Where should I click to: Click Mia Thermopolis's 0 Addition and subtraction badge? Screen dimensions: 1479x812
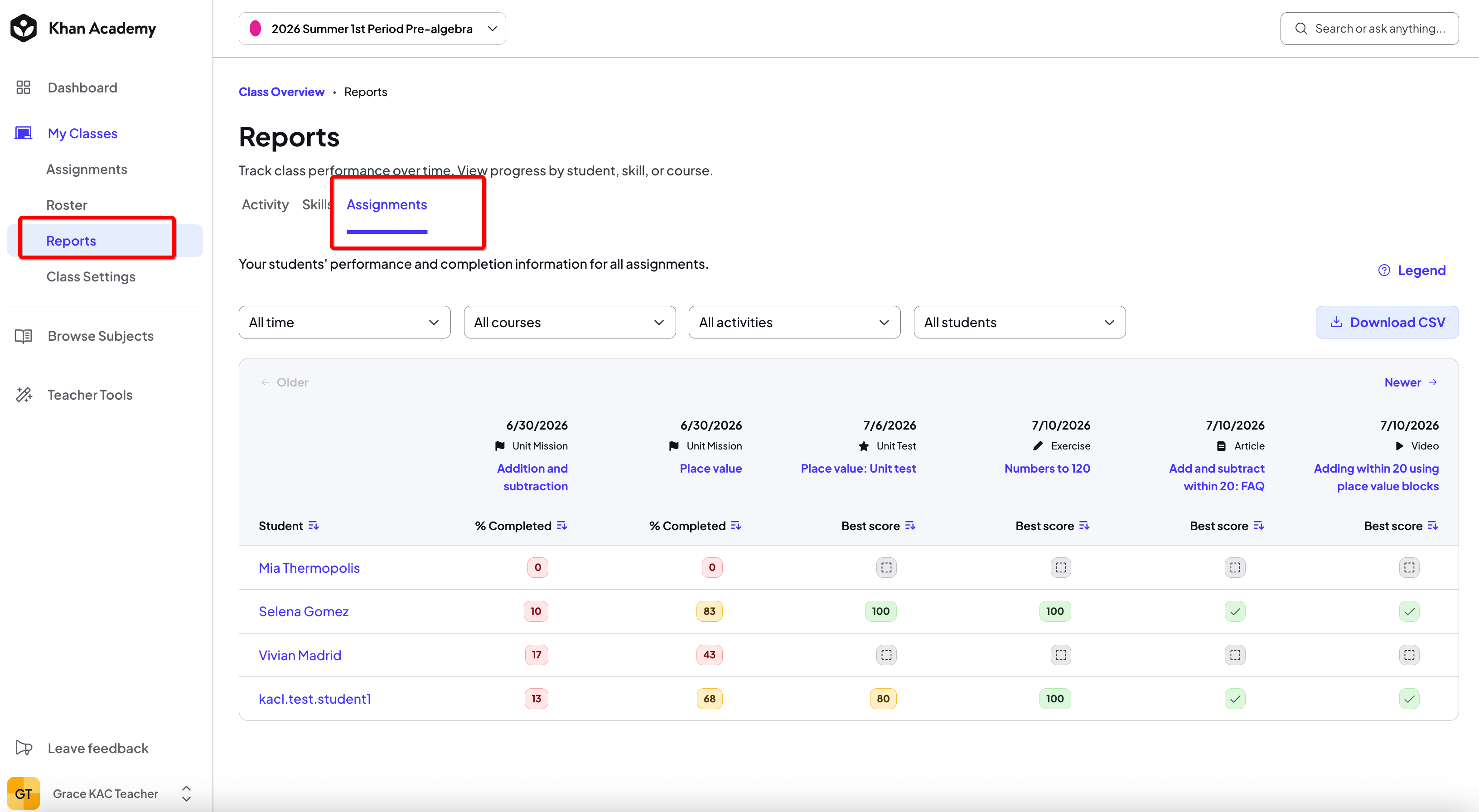[537, 567]
